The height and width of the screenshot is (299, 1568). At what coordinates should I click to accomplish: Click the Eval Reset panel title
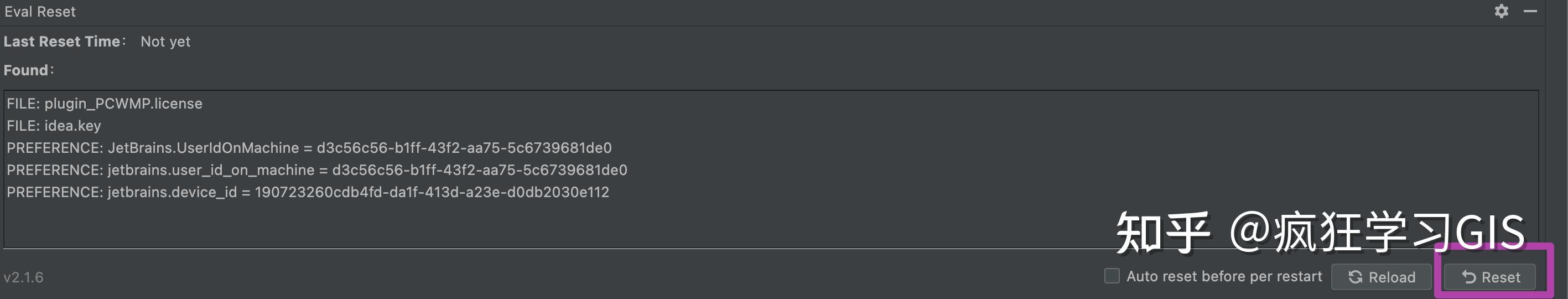coord(40,12)
